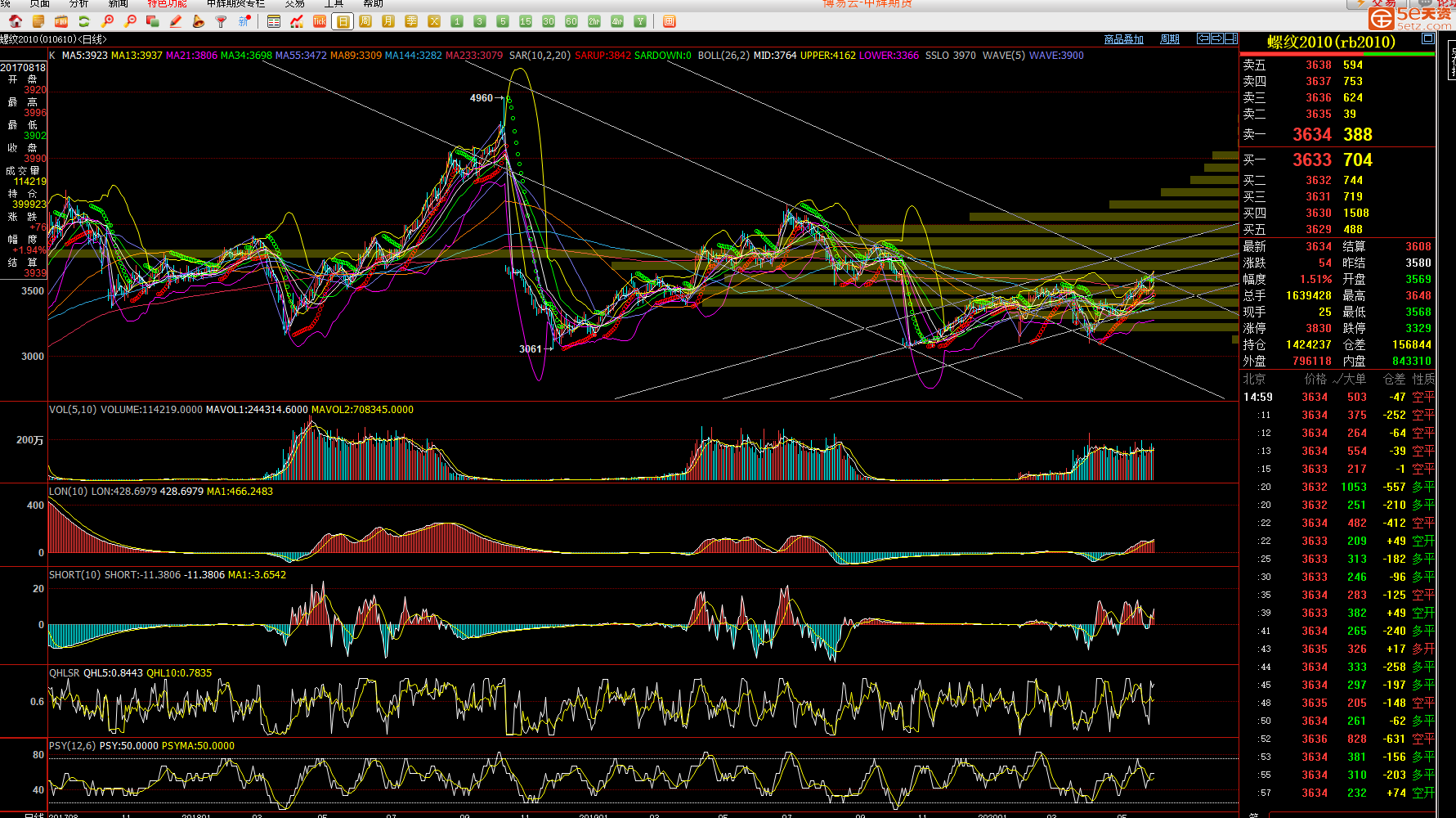Toggle the side panel layout icon
The width and height of the screenshot is (1456, 818).
pyautogui.click(x=1231, y=38)
